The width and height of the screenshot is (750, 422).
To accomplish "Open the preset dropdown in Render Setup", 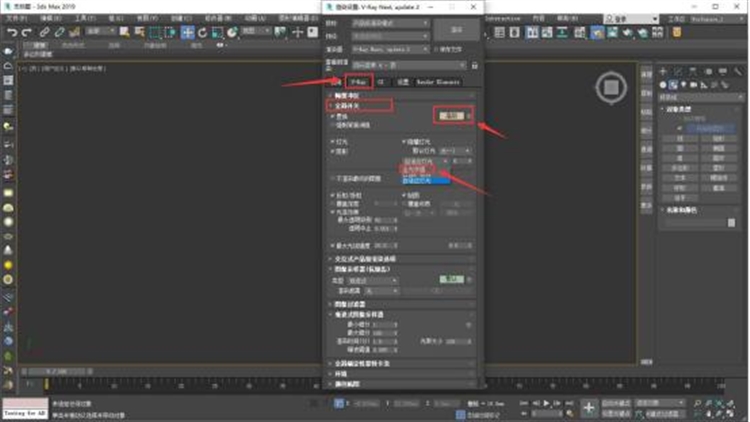I will 390,36.
